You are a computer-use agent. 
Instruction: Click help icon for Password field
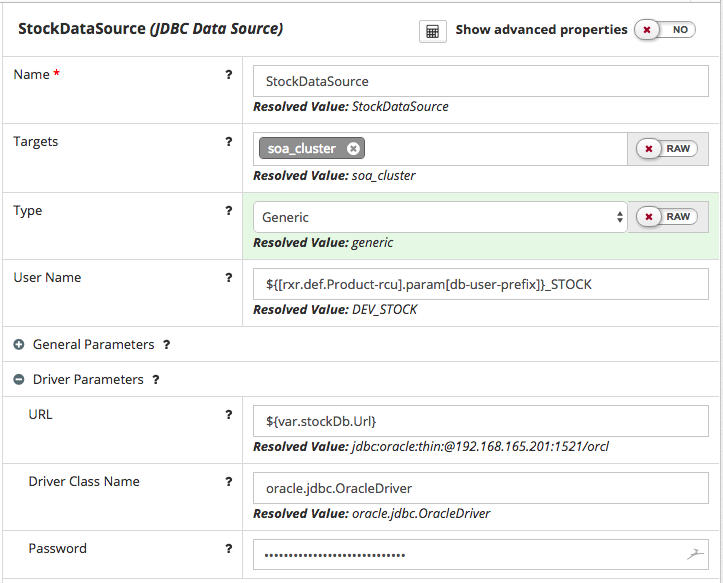pos(229,549)
